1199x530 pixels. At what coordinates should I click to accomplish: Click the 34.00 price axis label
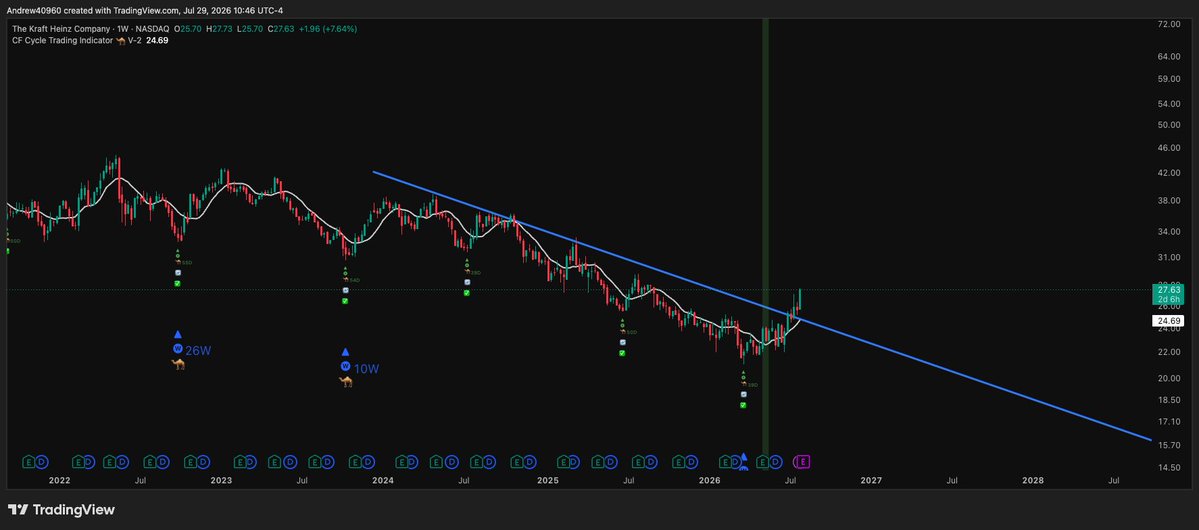1168,232
